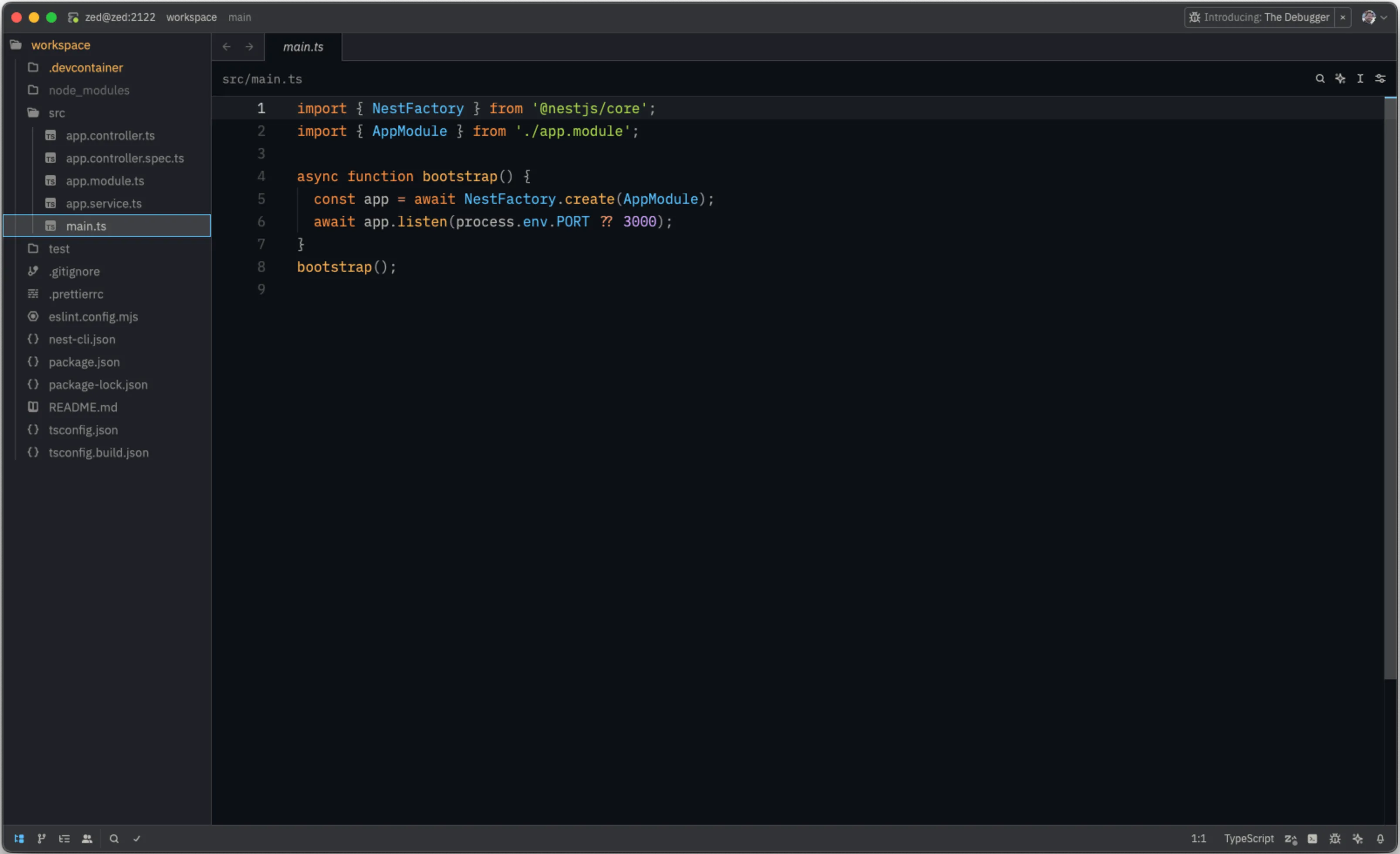Start inline assist from editor toolbar sparkle
Viewport: 1400px width, 854px height.
pos(1341,78)
